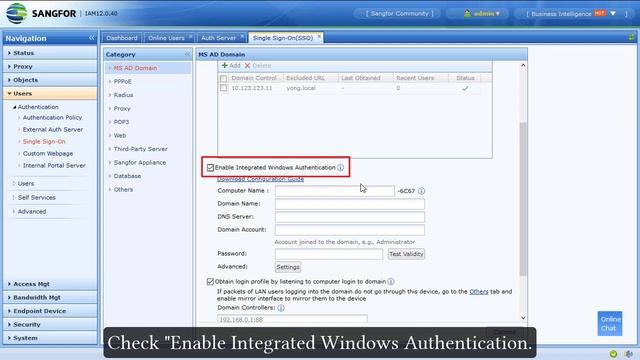The image size is (640, 360).
Task: Click the scroll up arrow of MS AD Domain panel
Action: click(523, 65)
